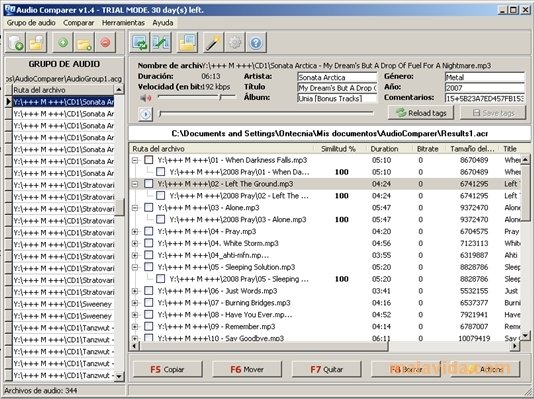This screenshot has height=399, width=534.
Task: Click the Título field My Dream's But A Drop
Action: click(x=337, y=88)
